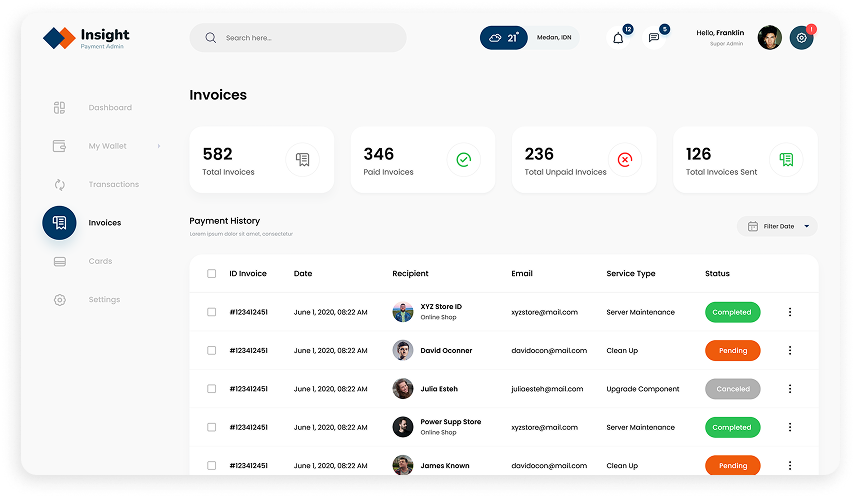The height and width of the screenshot is (498, 855).
Task: Click the My Wallet sidebar icon
Action: (59, 146)
